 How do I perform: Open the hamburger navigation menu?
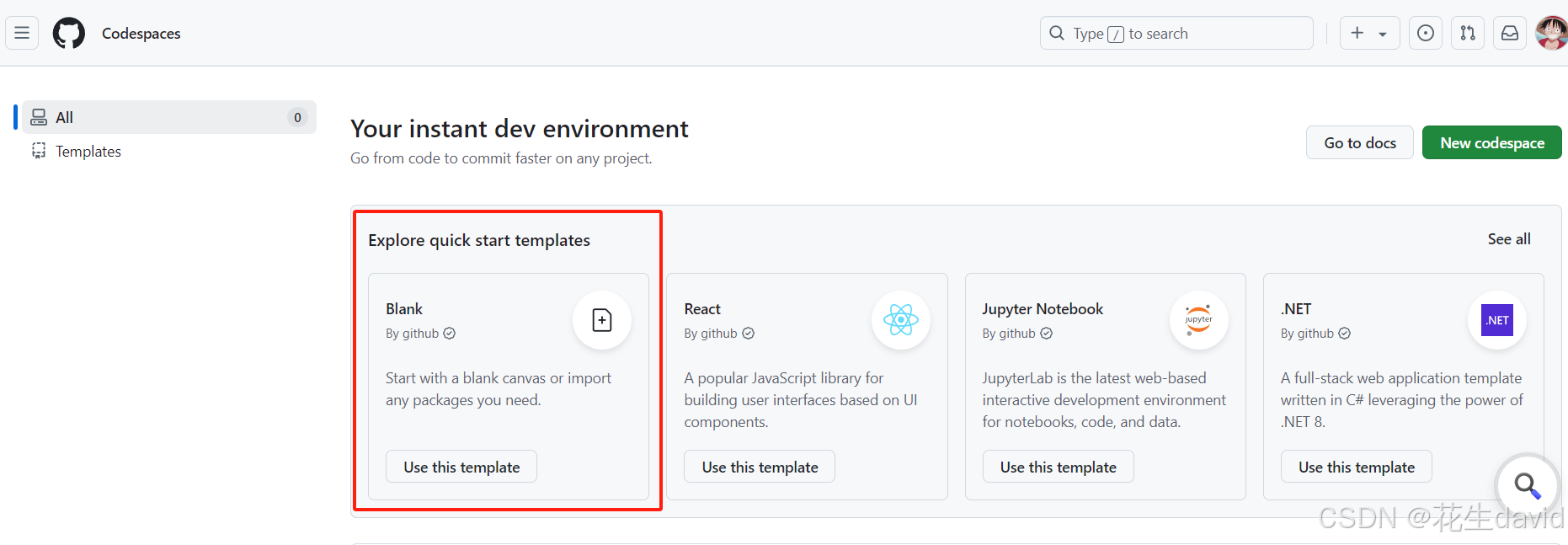pos(22,33)
